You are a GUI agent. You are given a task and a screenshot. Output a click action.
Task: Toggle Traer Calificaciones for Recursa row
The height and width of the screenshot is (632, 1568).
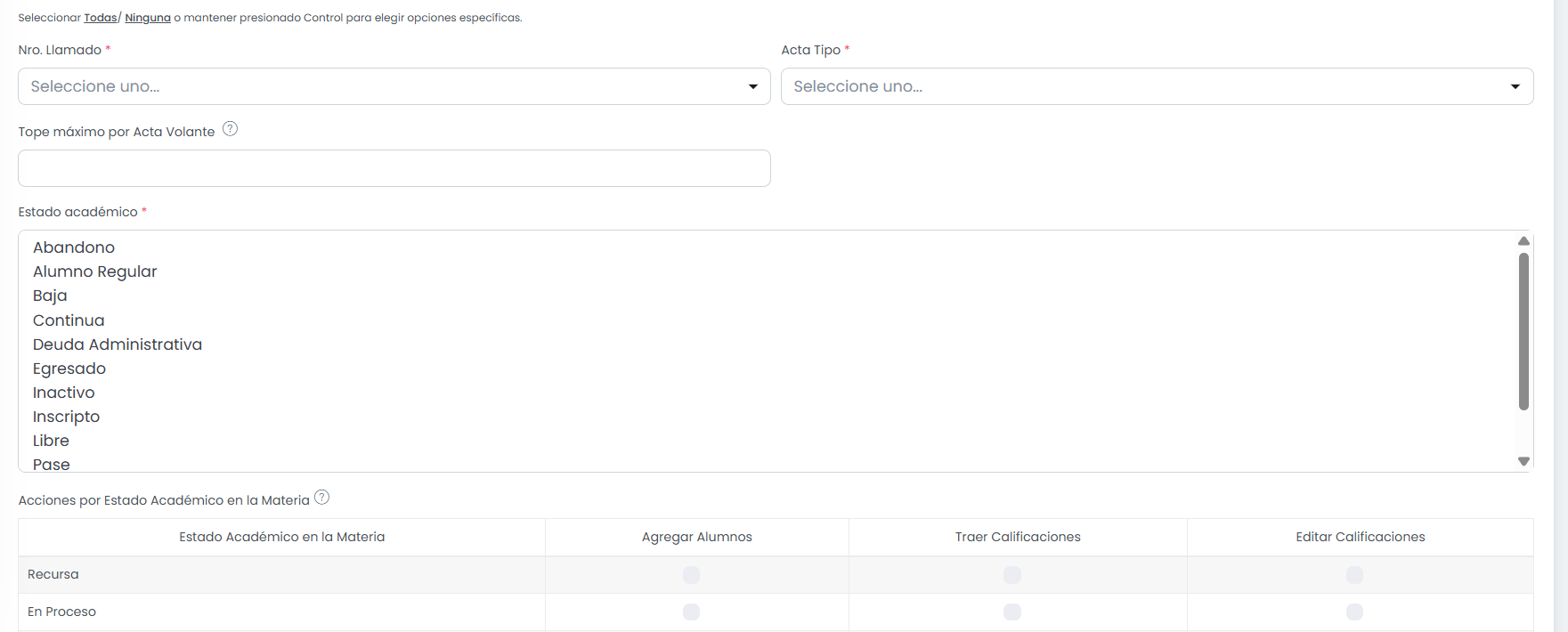(x=1012, y=575)
